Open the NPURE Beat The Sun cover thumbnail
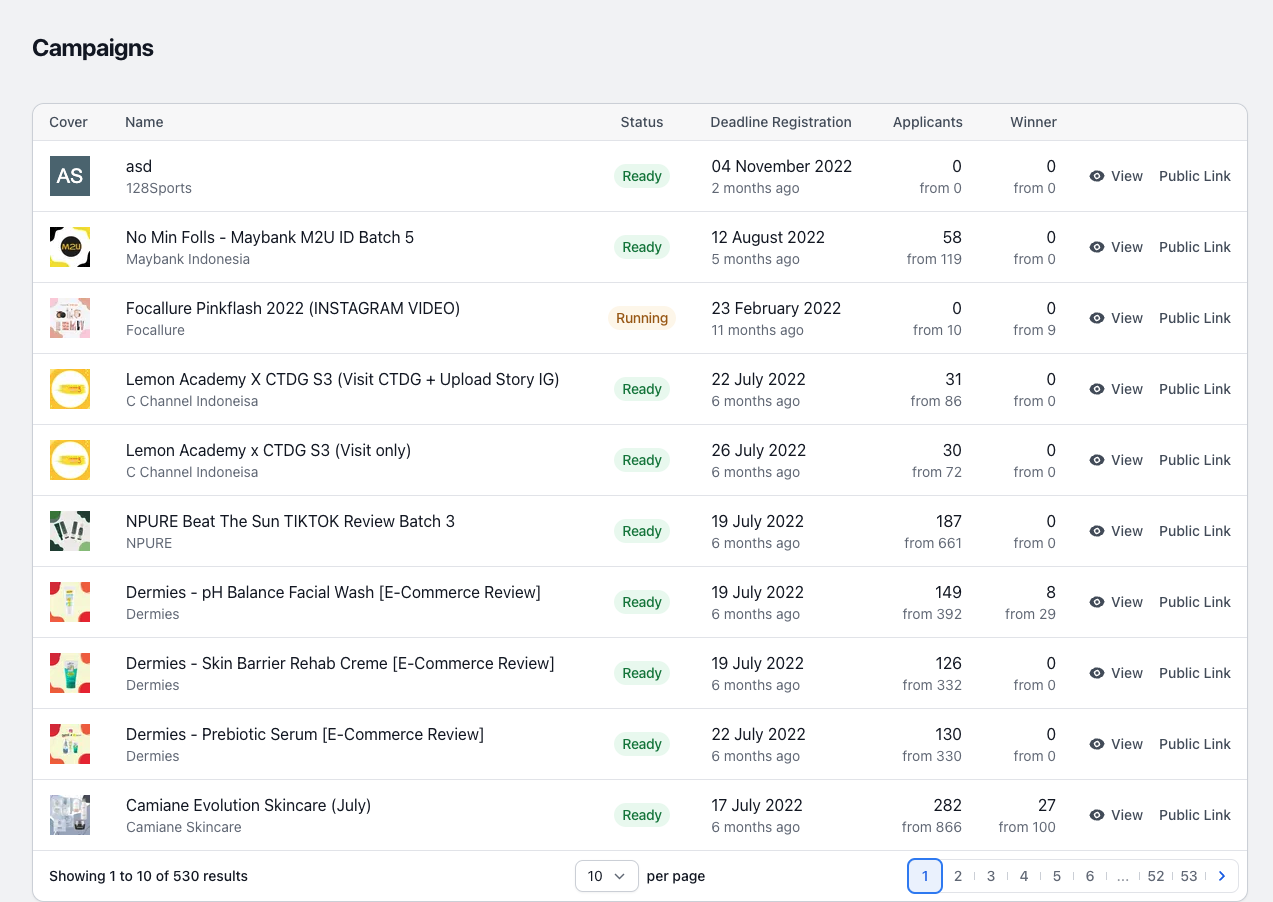The image size is (1273, 902). point(70,531)
